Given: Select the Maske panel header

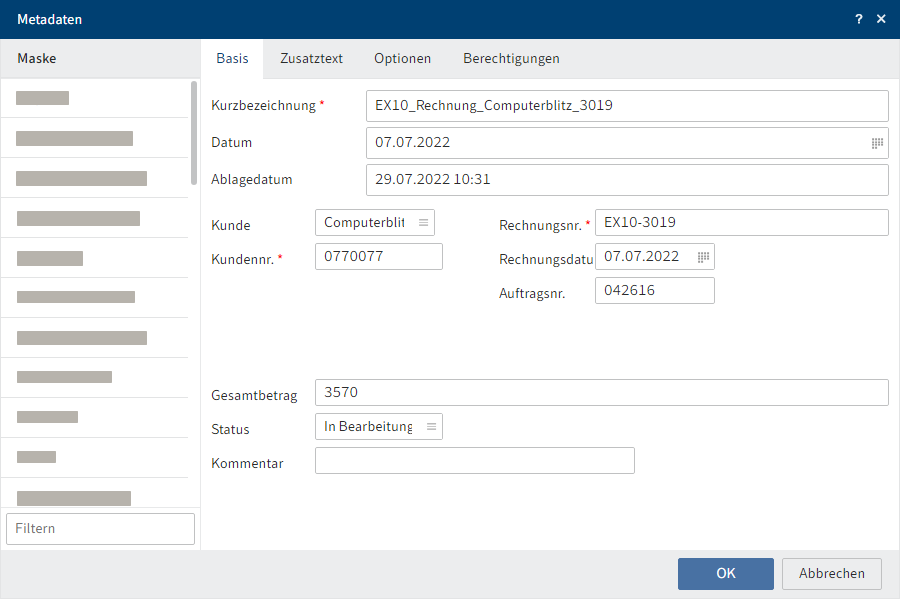Looking at the screenshot, I should (x=100, y=59).
